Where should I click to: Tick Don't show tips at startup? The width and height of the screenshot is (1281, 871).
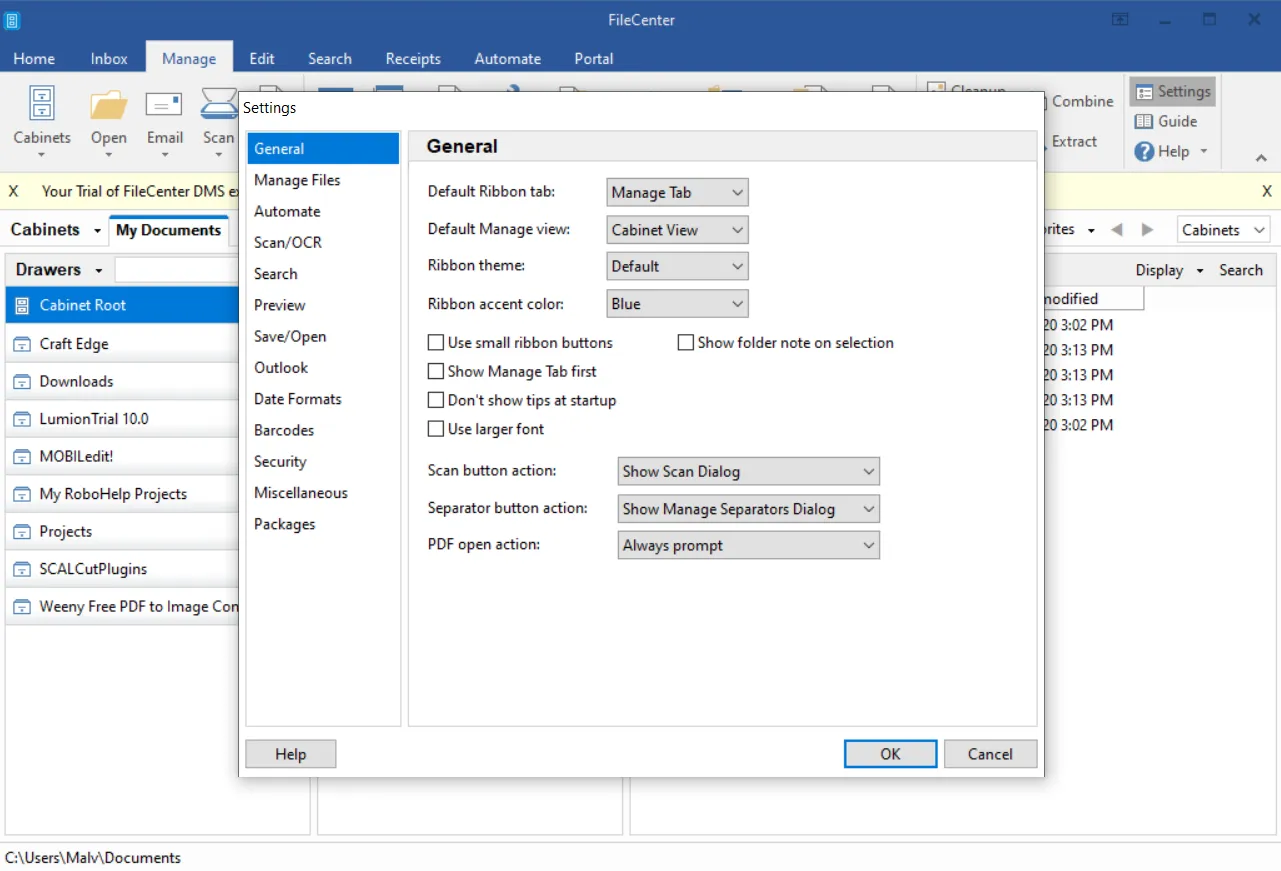436,400
